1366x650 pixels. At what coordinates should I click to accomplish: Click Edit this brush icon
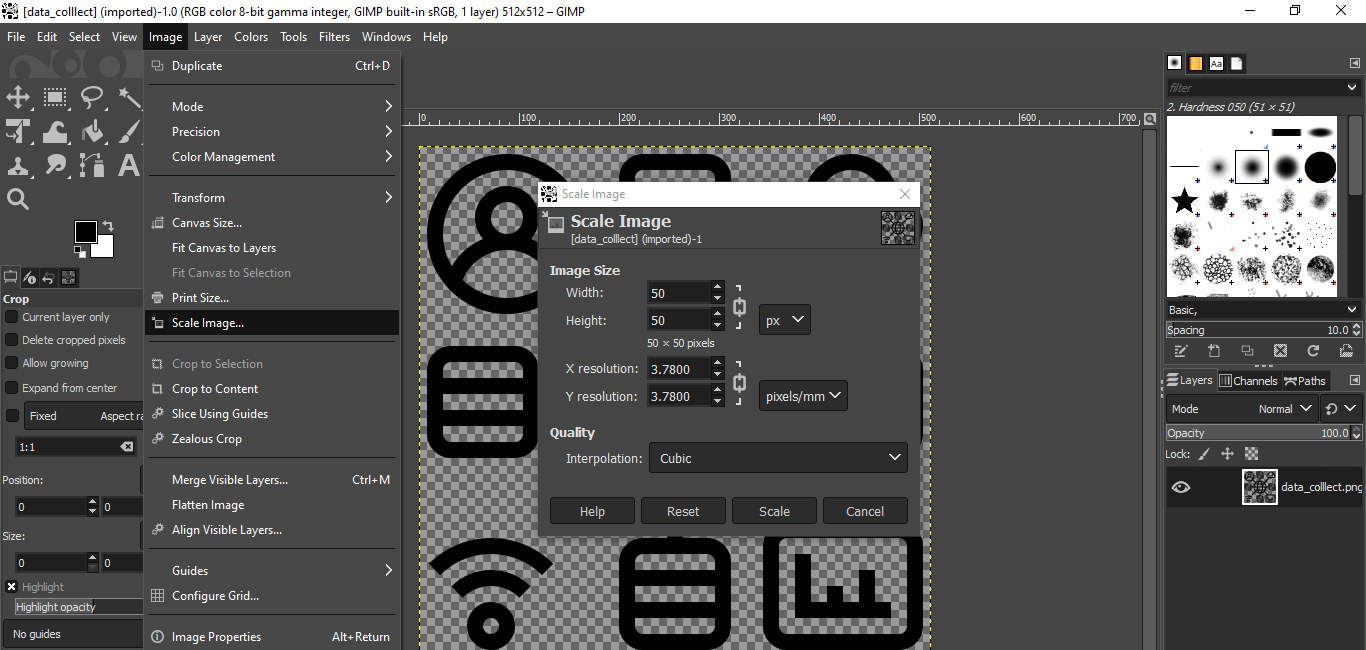[x=1181, y=351]
